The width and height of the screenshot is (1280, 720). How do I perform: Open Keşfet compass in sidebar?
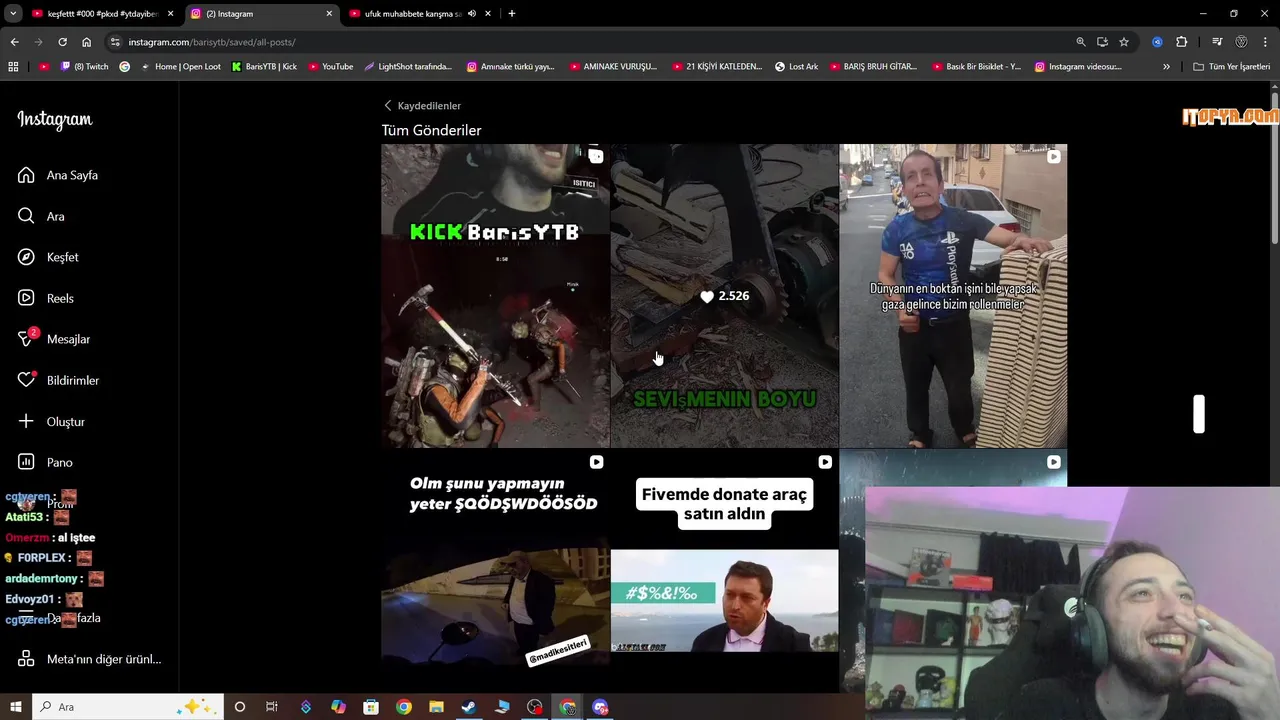tap(48, 257)
